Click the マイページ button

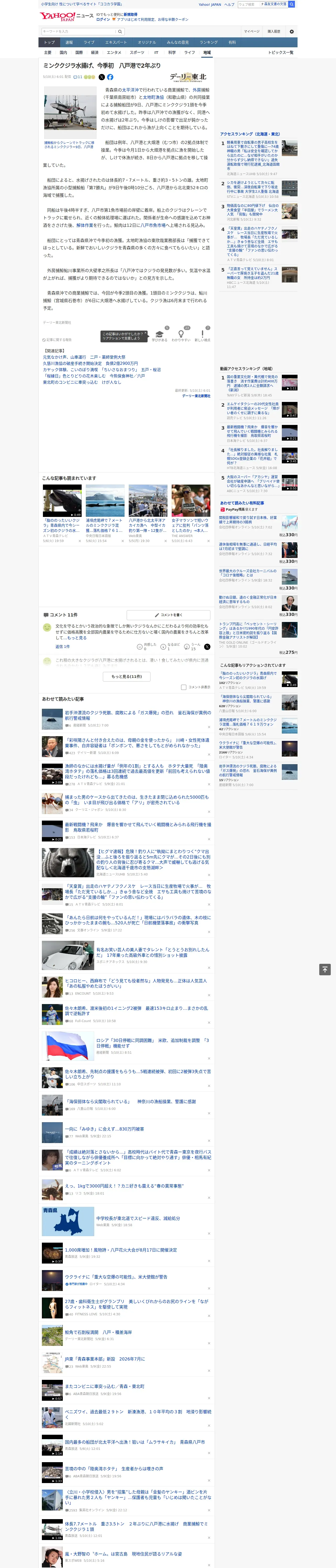coord(252,32)
